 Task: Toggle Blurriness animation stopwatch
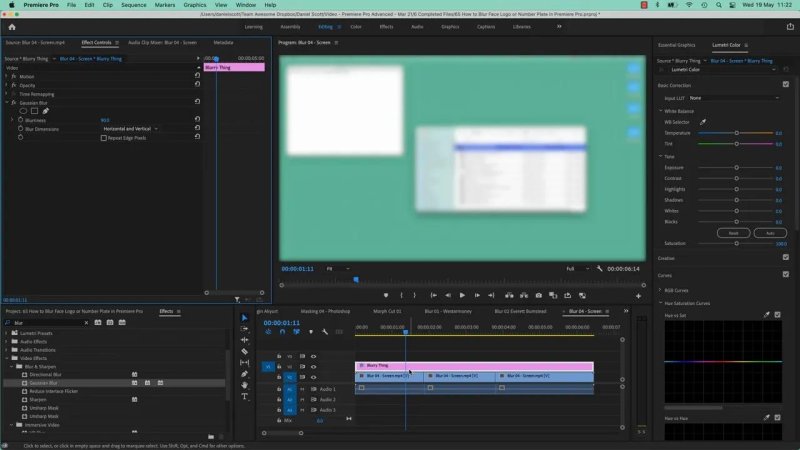pos(20,120)
